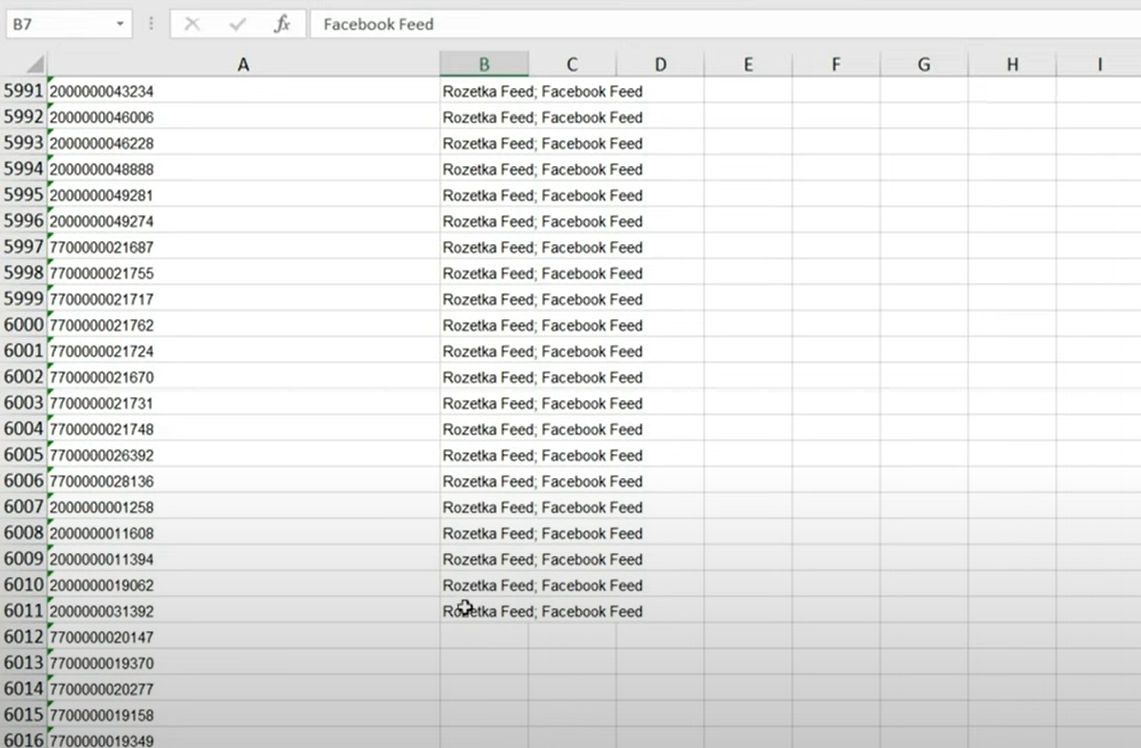The height and width of the screenshot is (748, 1141).
Task: Click cell with value 2000000043234
Action: pyautogui.click(x=244, y=91)
